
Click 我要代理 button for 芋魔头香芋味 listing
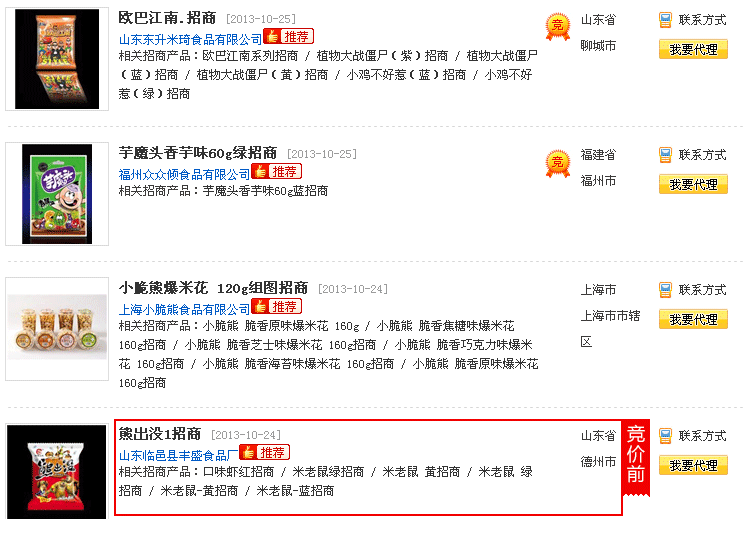click(693, 185)
